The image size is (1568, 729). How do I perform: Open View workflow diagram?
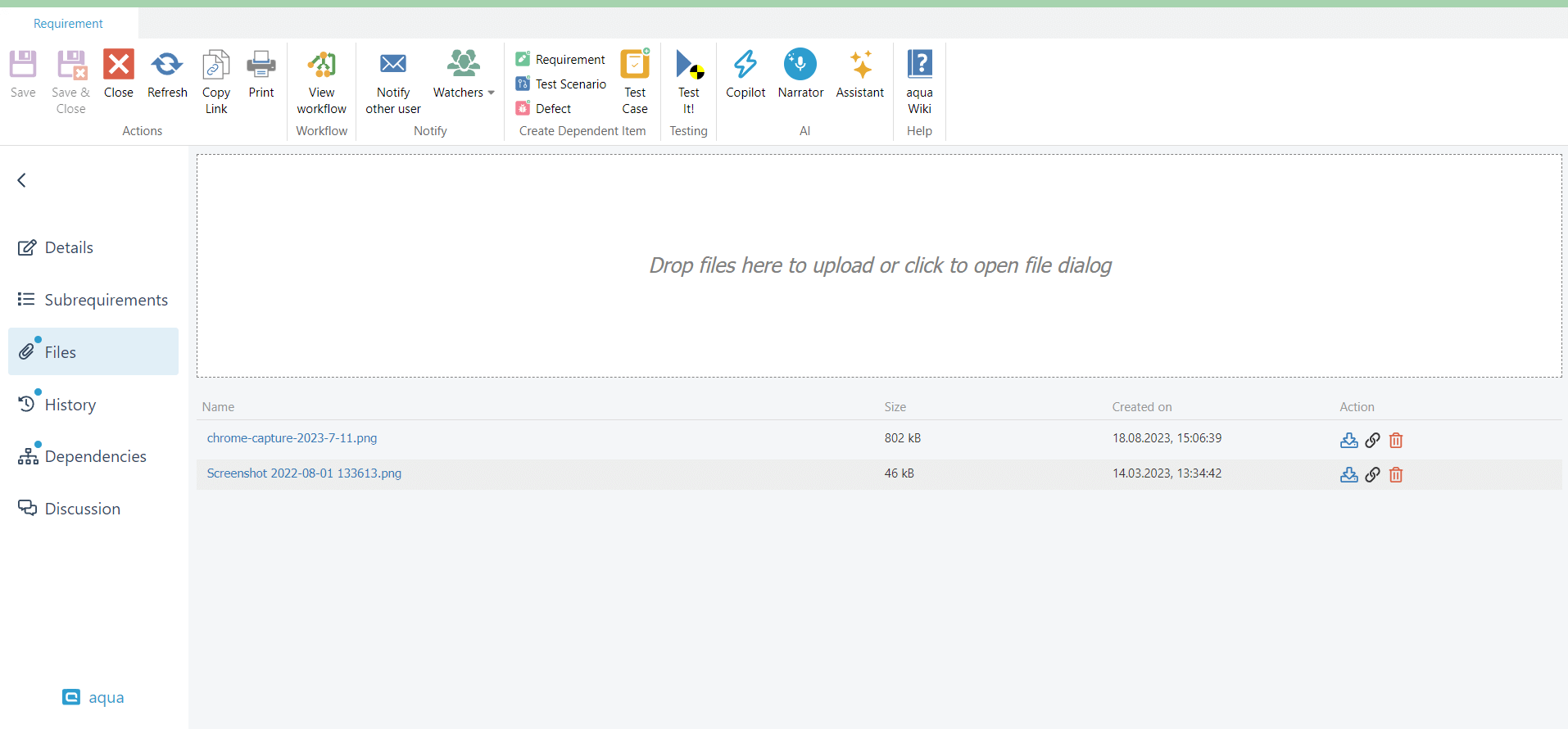(x=321, y=66)
